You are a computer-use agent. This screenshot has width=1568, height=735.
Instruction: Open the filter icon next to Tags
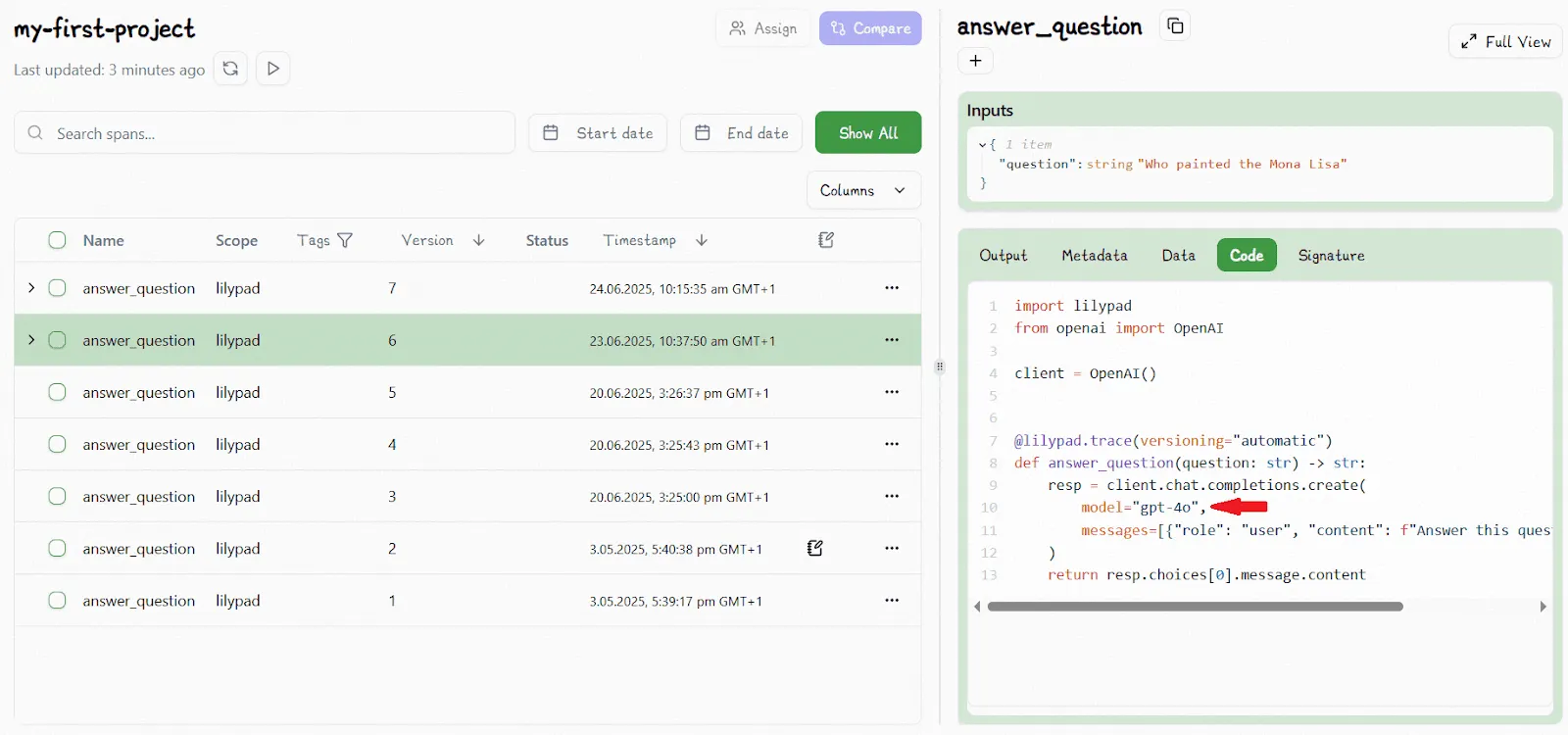tap(345, 240)
